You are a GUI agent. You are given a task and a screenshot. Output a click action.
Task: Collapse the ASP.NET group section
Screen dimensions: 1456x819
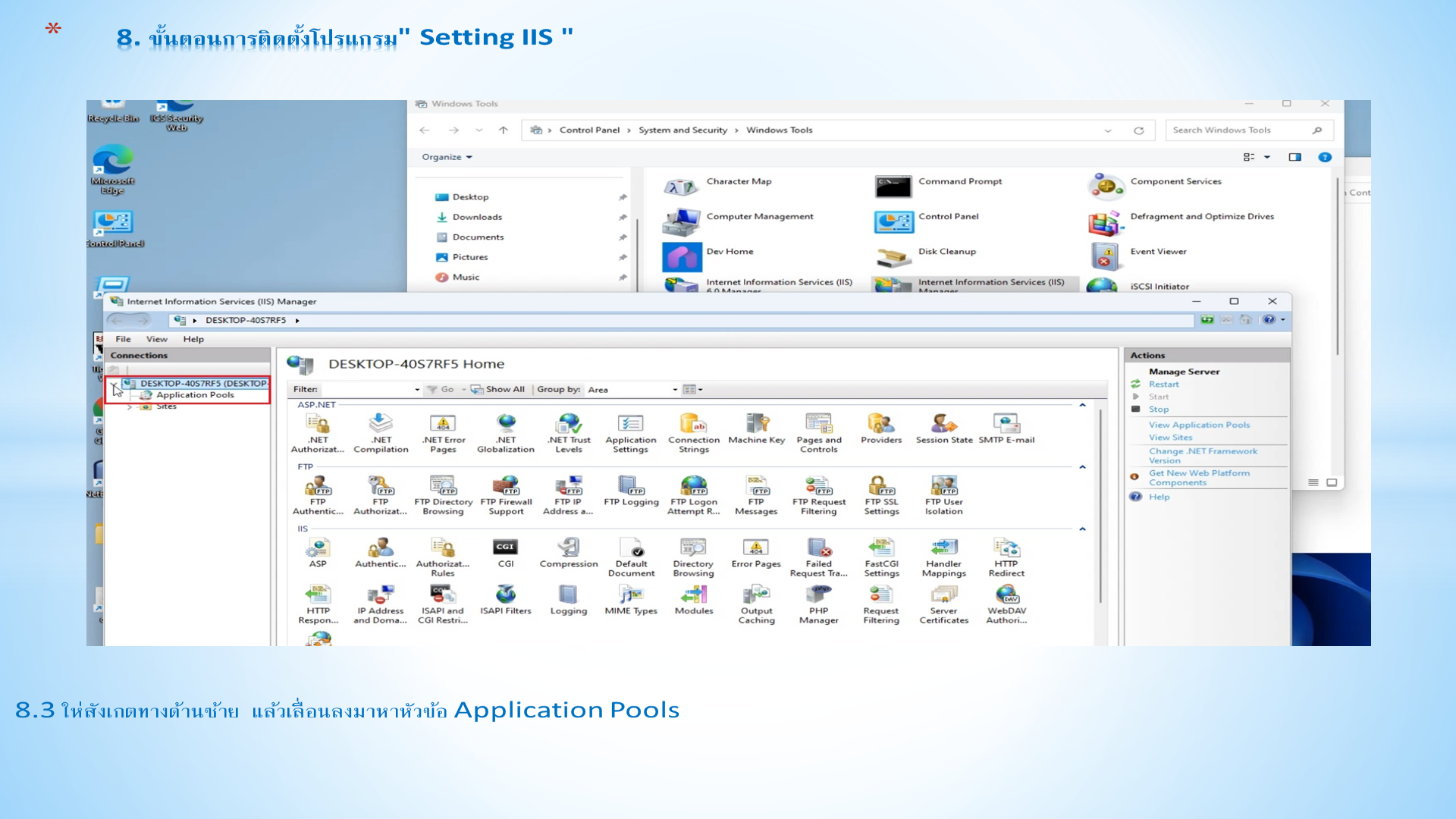click(1082, 405)
